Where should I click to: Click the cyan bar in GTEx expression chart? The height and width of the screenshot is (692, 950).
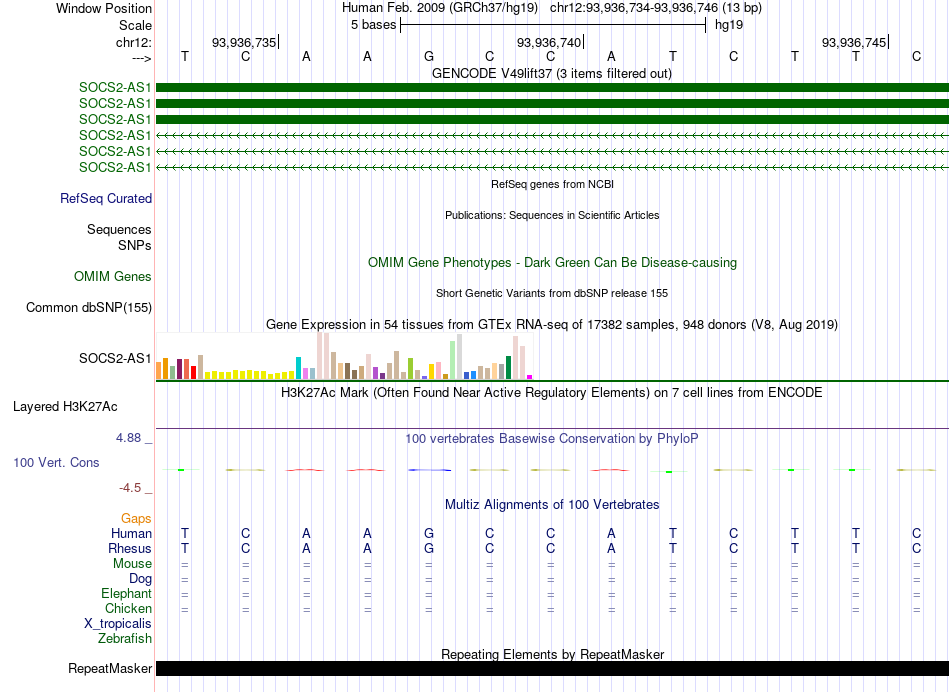coord(298,368)
